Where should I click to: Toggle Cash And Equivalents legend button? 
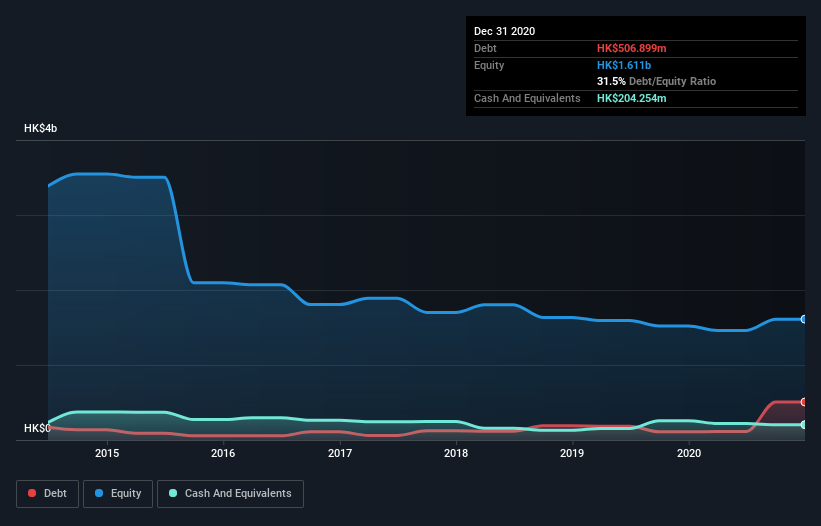point(230,494)
